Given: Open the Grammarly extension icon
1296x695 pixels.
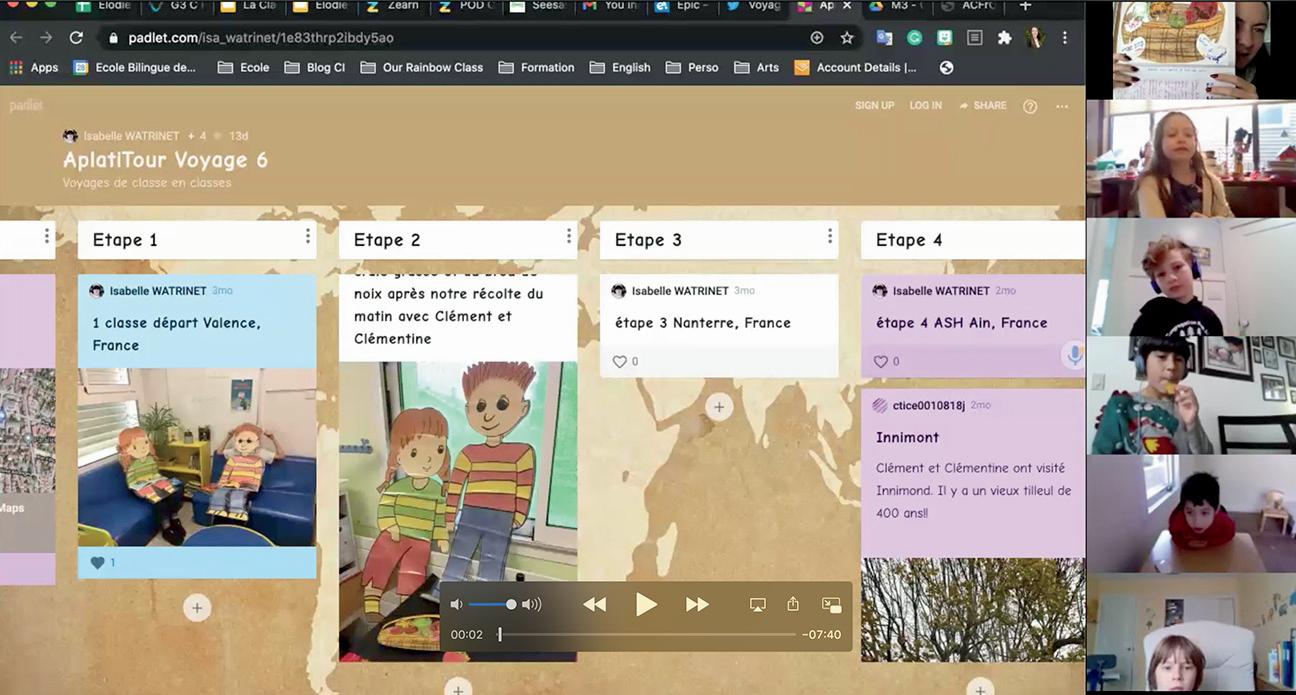Looking at the screenshot, I should [914, 37].
